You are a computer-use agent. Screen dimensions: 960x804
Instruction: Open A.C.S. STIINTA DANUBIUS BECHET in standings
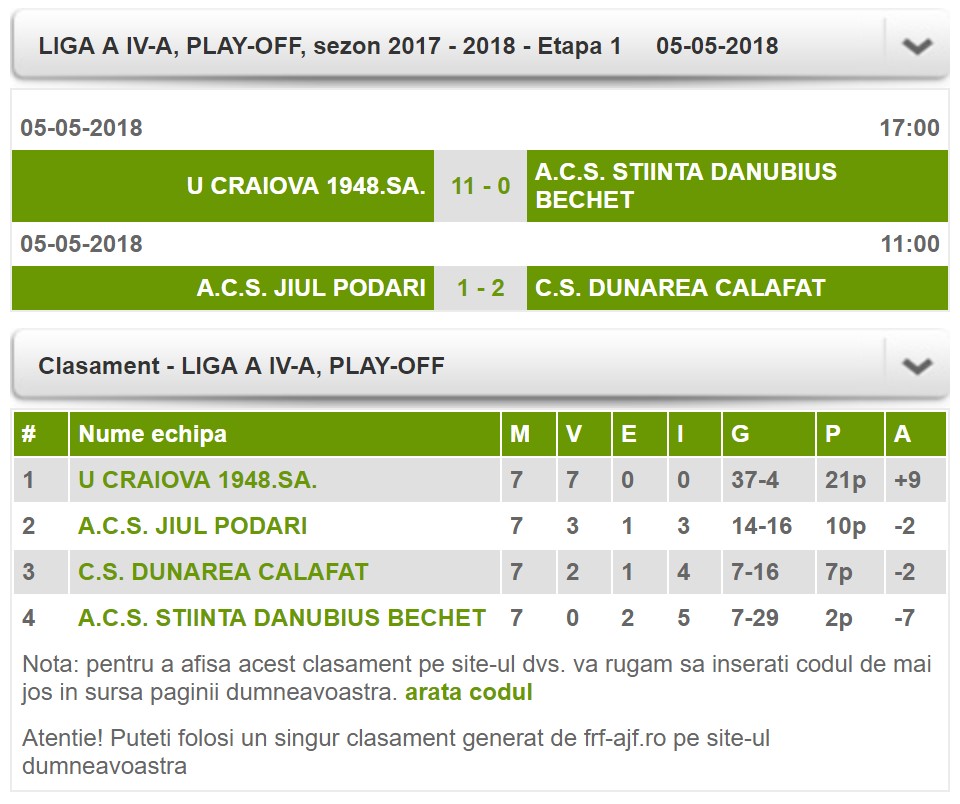tap(282, 618)
